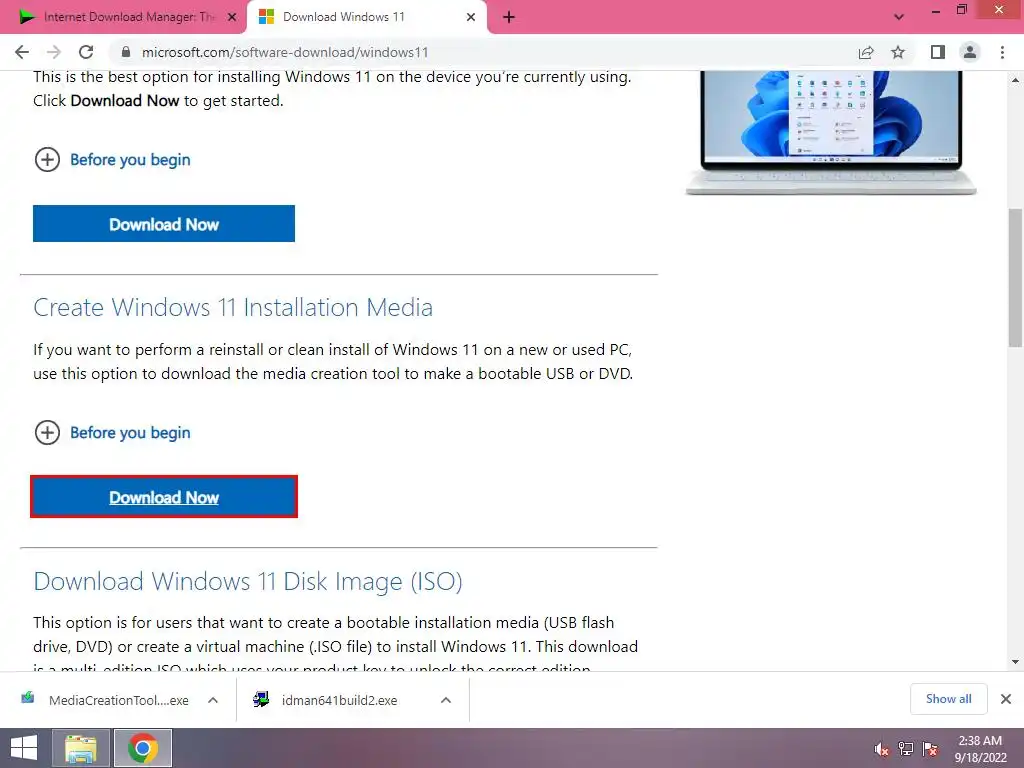Share this page icon in address bar
The height and width of the screenshot is (768, 1024).
click(866, 52)
